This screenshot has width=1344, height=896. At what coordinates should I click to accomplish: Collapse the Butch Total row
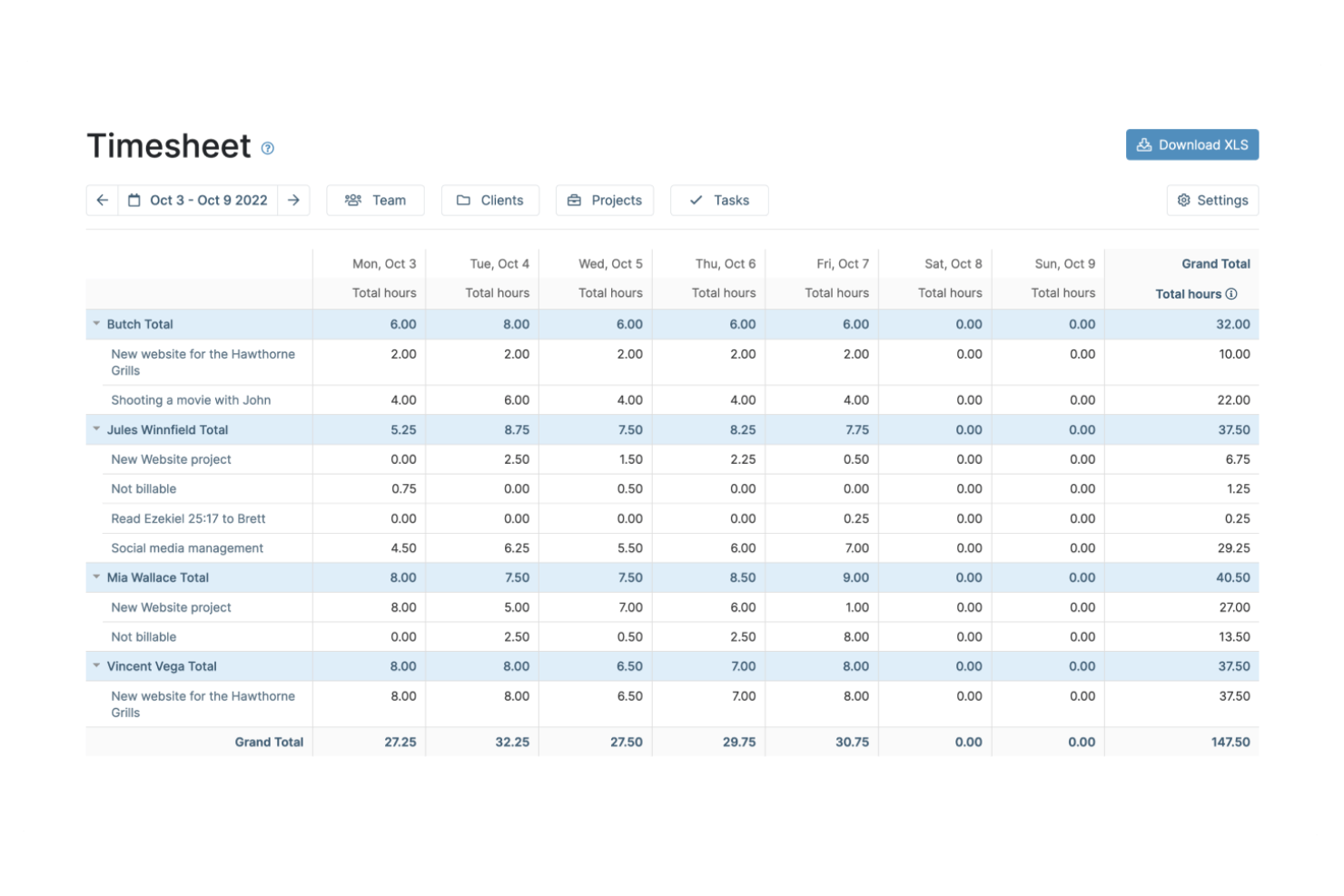(x=96, y=323)
